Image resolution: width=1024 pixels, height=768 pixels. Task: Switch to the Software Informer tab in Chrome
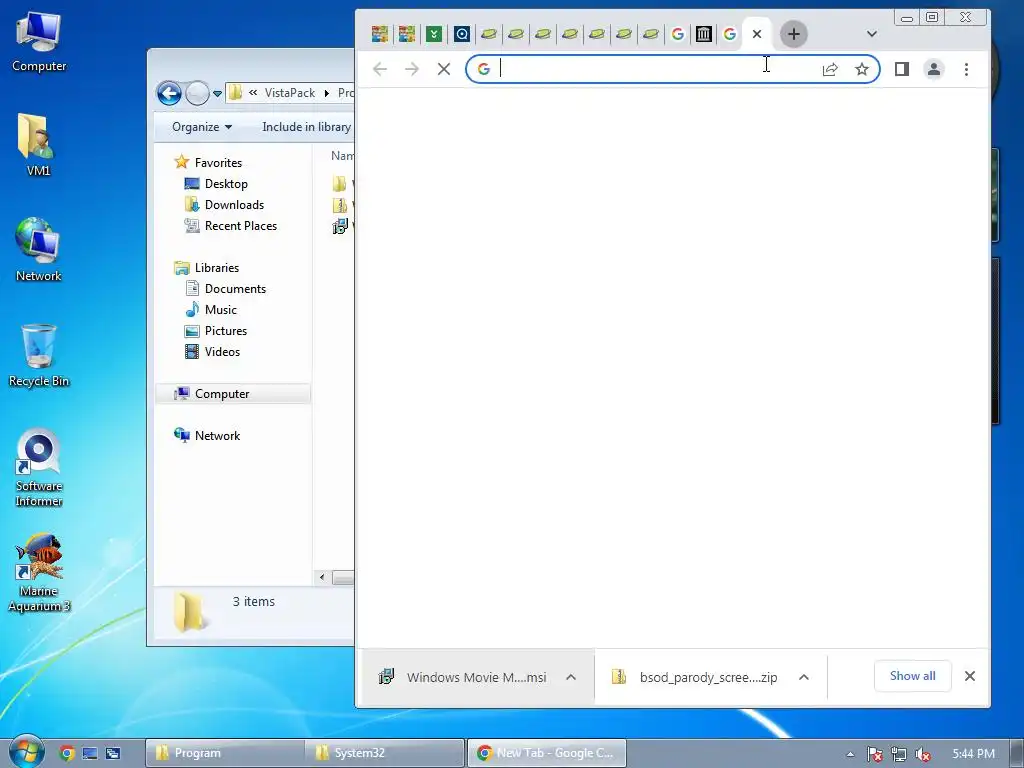(x=462, y=34)
